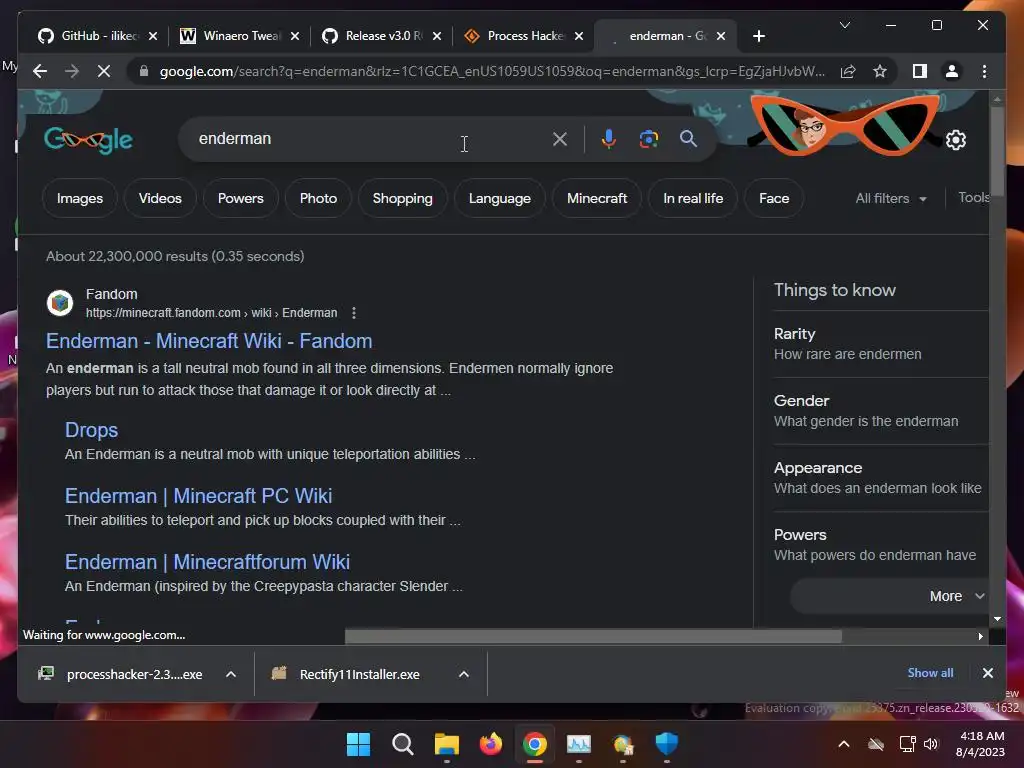Image resolution: width=1024 pixels, height=768 pixels.
Task: Open the Windows Start menu
Action: [358, 744]
